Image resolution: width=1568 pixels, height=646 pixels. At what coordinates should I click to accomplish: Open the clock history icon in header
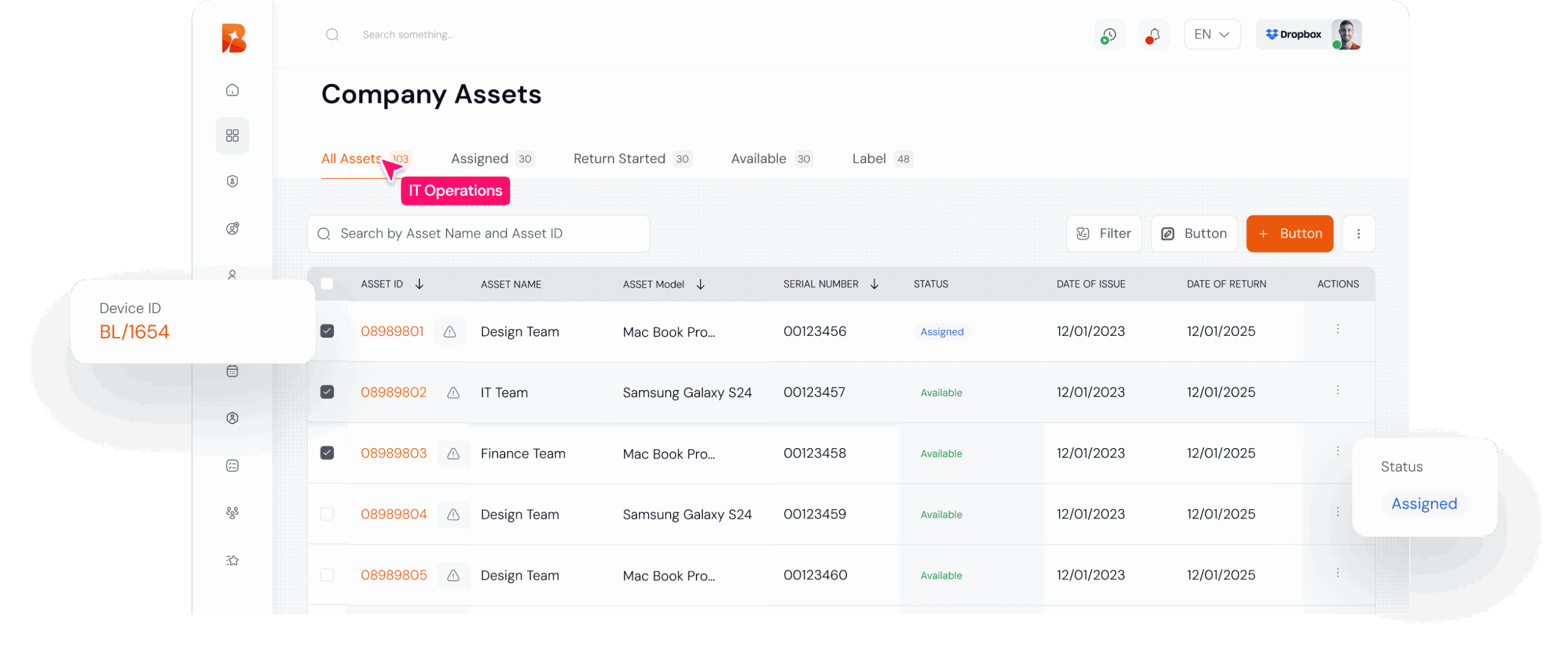(x=1109, y=35)
